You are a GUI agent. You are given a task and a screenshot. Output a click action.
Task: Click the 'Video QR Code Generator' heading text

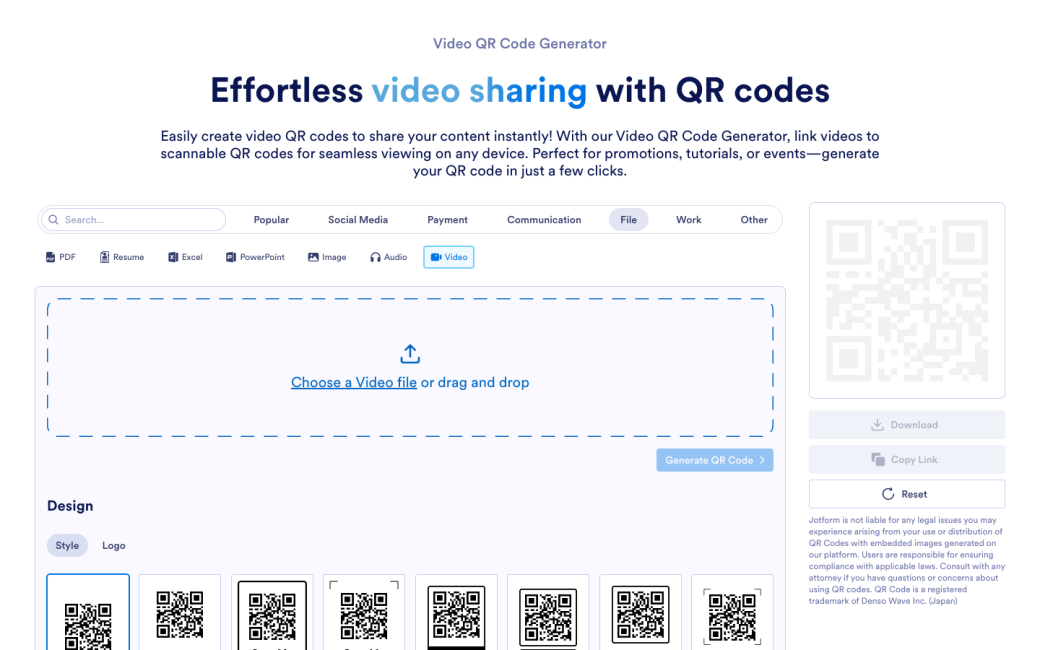pos(520,44)
